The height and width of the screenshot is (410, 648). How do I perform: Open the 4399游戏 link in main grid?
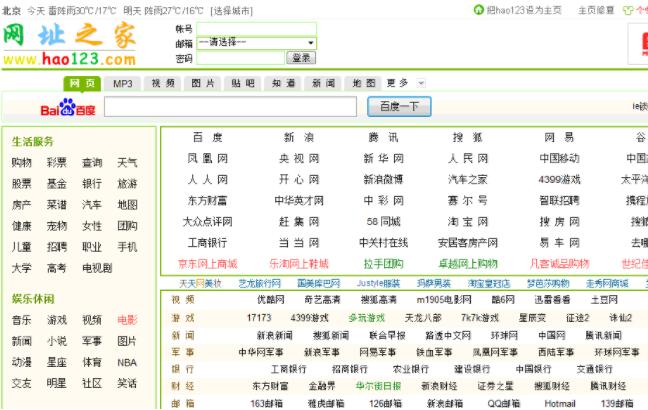point(559,180)
